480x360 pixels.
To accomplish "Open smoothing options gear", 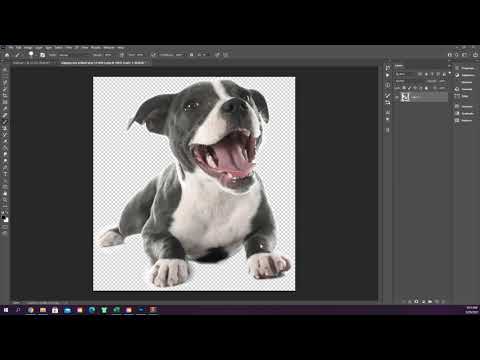I will 191,55.
